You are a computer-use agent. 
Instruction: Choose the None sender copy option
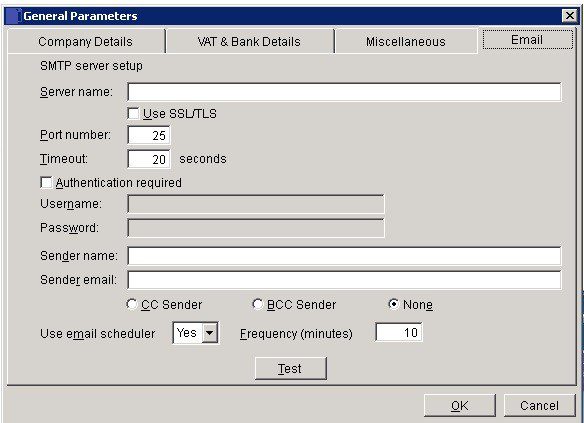click(393, 304)
